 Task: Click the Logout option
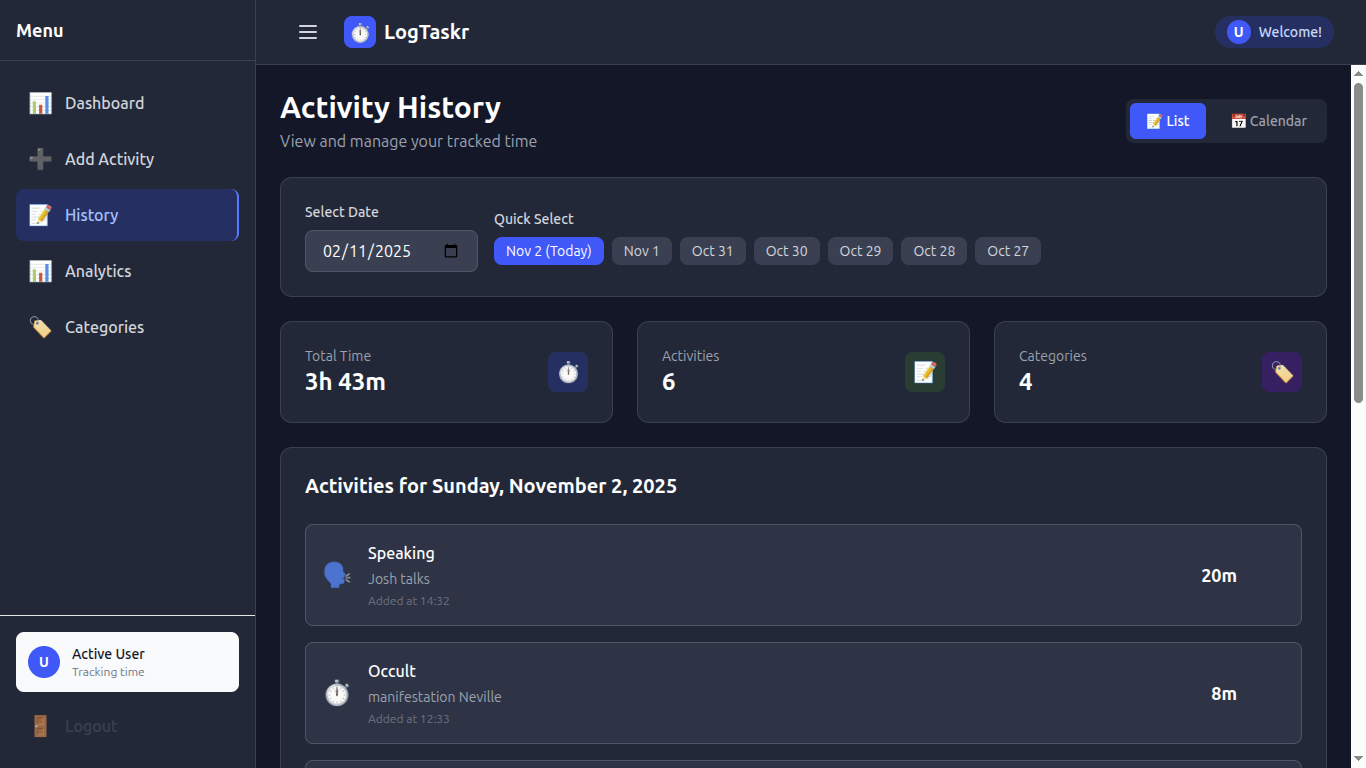[x=77, y=726]
